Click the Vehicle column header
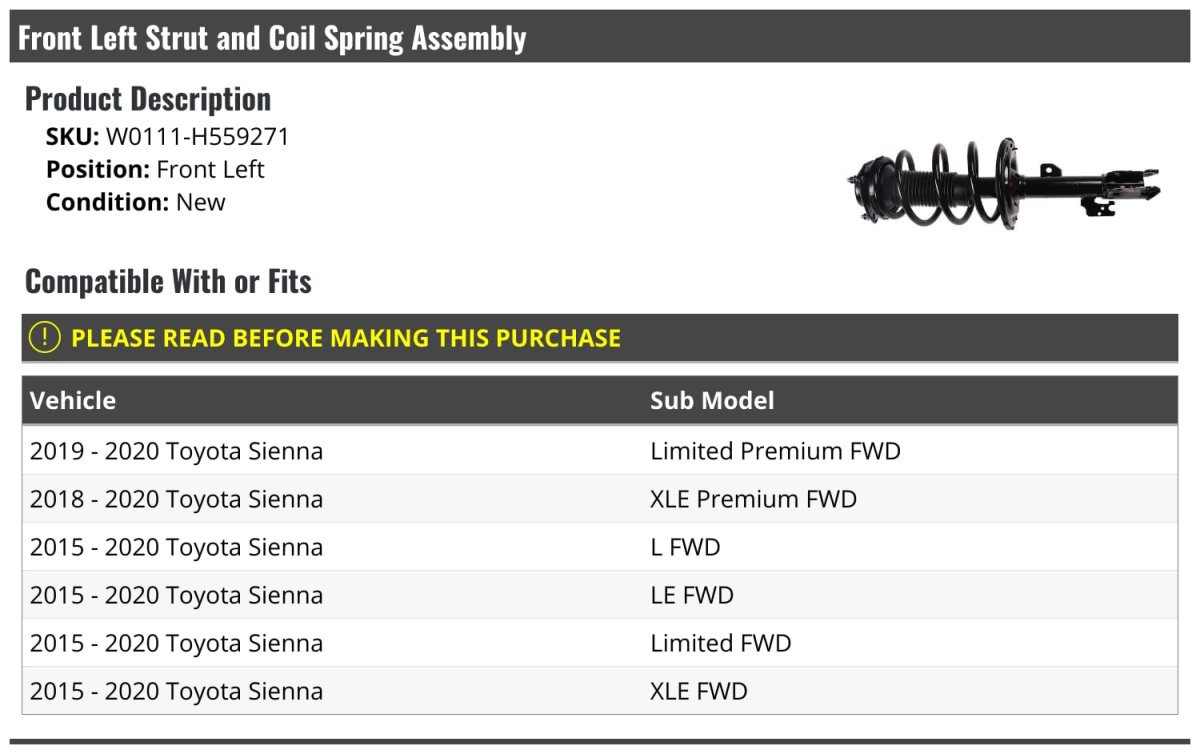Screen dimensions: 1200x754 [73, 401]
